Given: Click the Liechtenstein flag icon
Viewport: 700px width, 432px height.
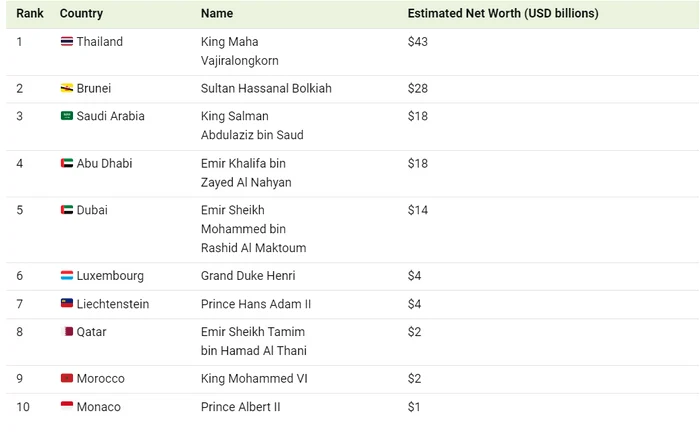Looking at the screenshot, I should 67,303.
